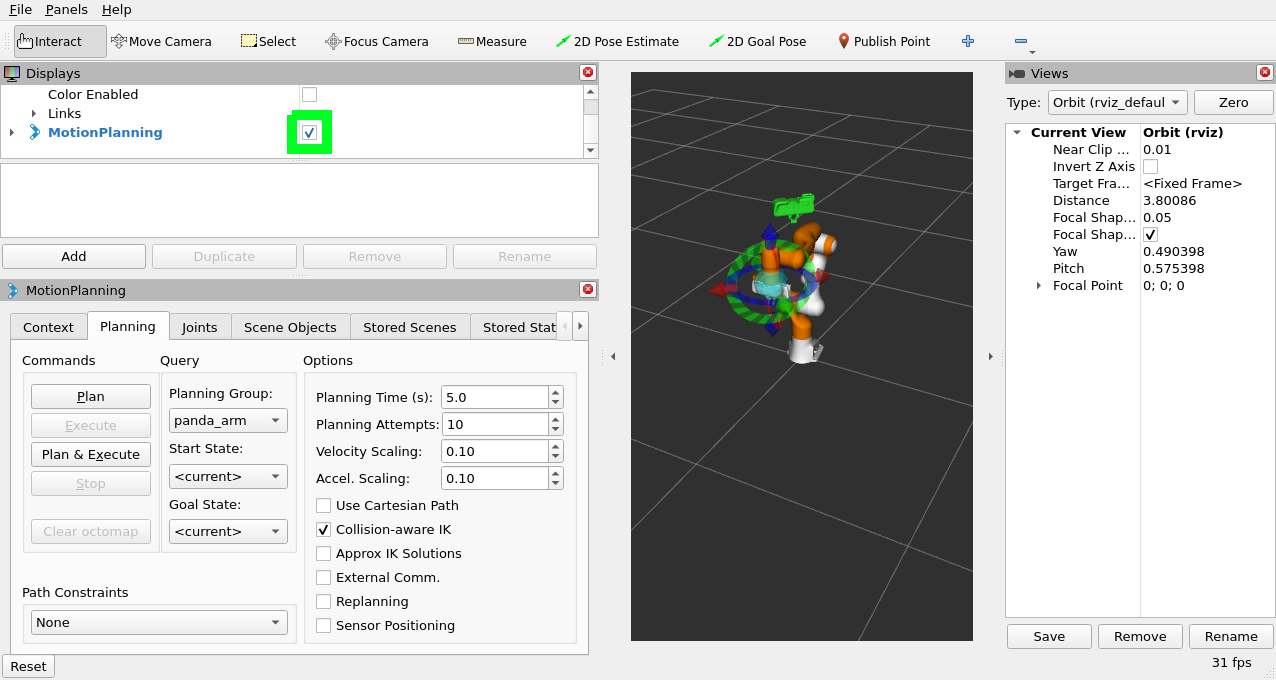Activate the Move Camera tool
This screenshot has height=680, width=1276.
click(x=161, y=41)
